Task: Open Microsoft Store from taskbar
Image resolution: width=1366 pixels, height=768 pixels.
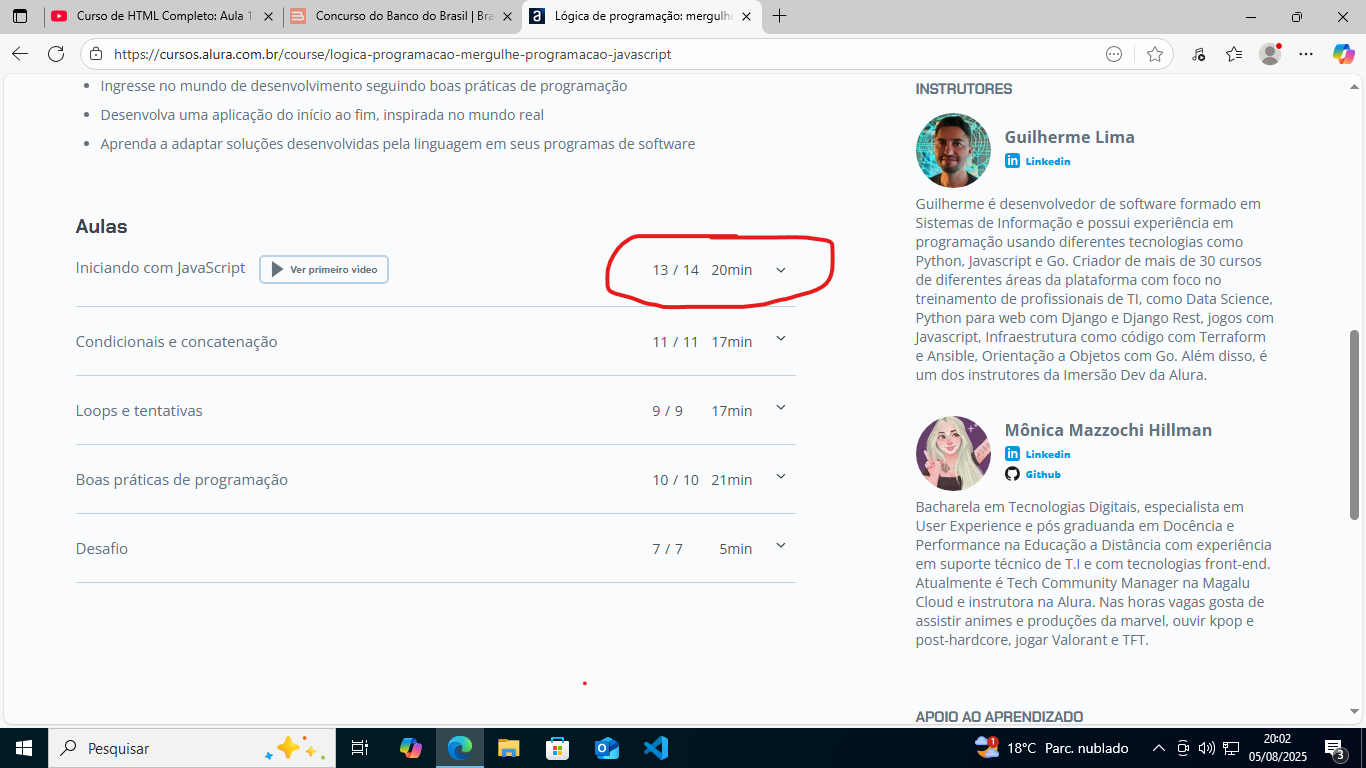Action: pos(557,748)
